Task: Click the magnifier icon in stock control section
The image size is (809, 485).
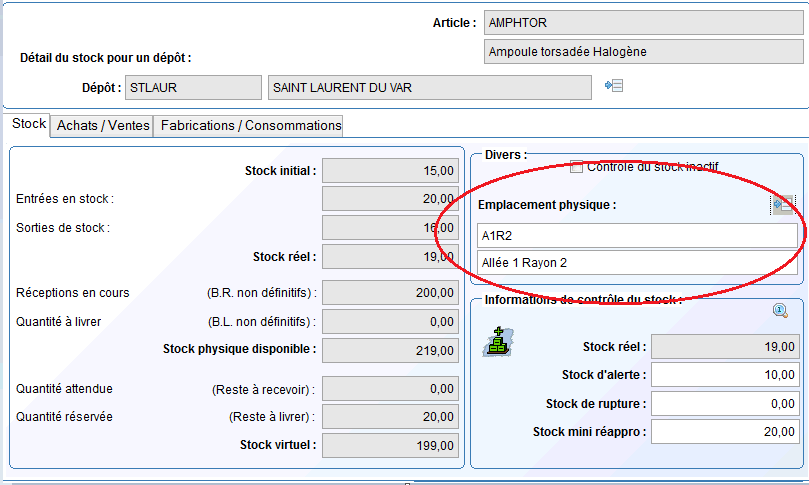Action: (x=780, y=311)
